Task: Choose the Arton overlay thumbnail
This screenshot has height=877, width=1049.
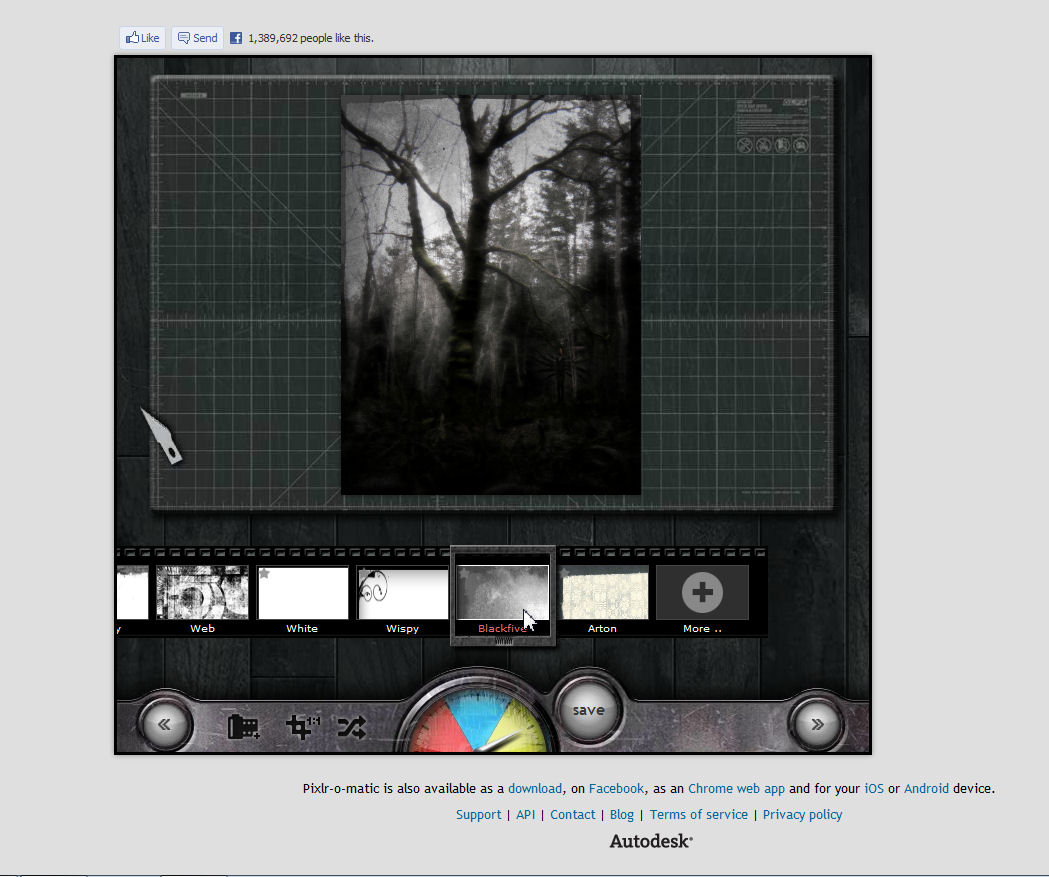Action: (x=603, y=593)
